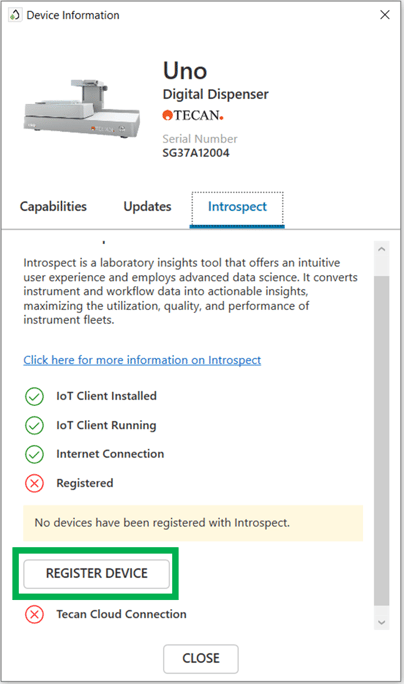Click the 'Tecan Cloud Connection' label
This screenshot has width=404, height=684.
pyautogui.click(x=121, y=614)
